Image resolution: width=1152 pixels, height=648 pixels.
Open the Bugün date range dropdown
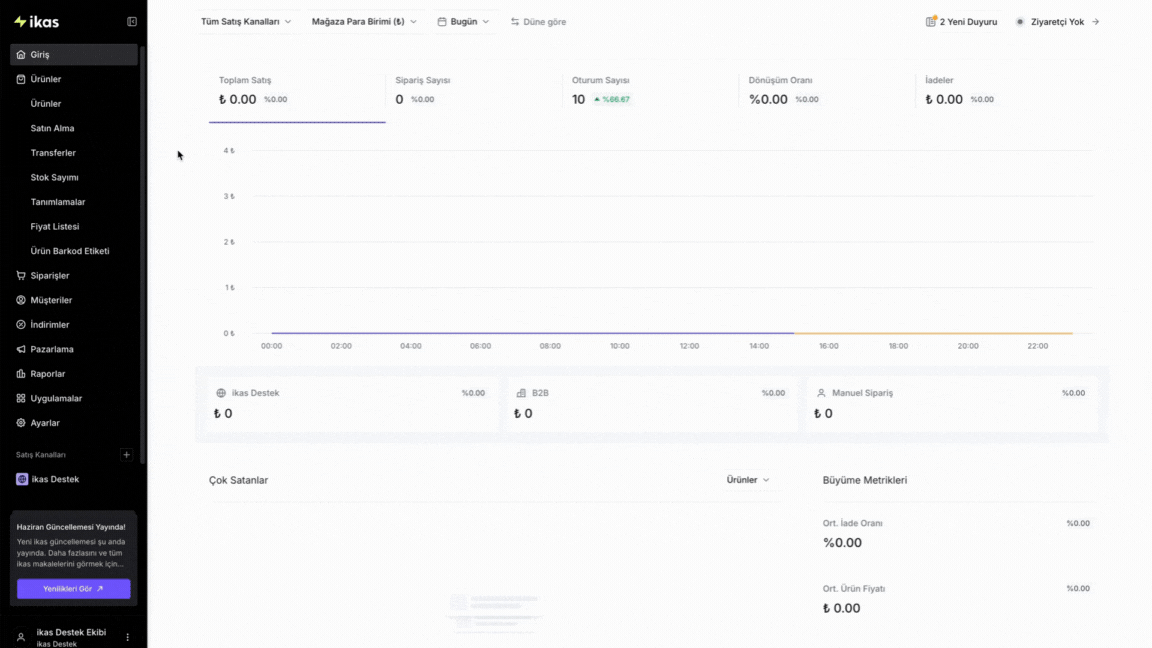tap(463, 22)
